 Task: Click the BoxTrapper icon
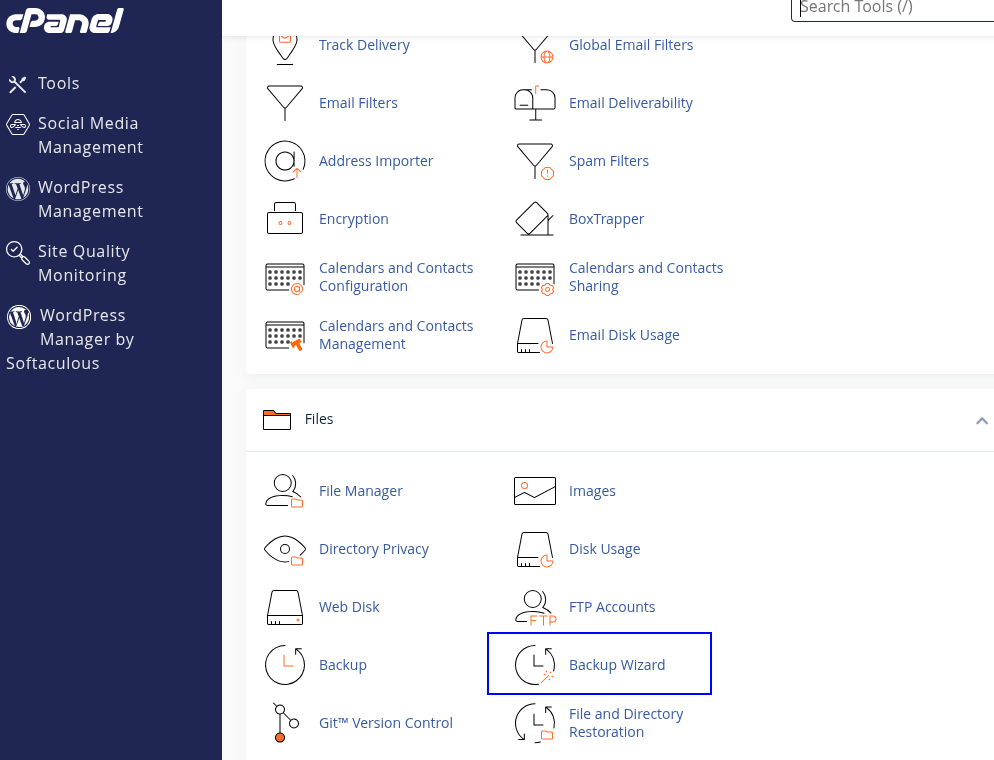[534, 219]
